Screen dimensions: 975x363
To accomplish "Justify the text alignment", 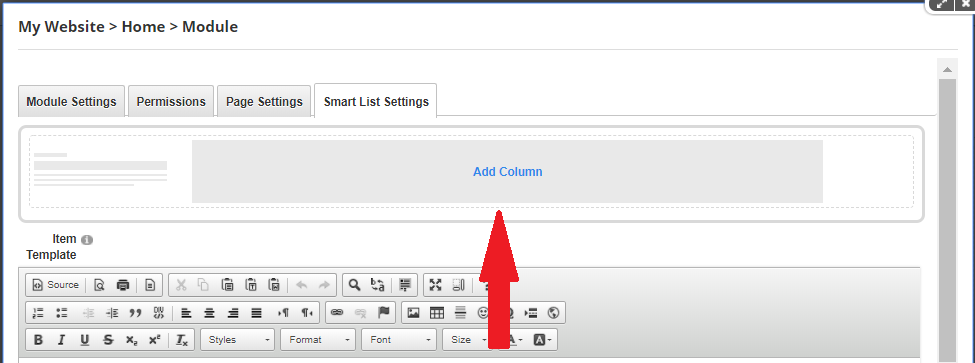I will pyautogui.click(x=256, y=313).
